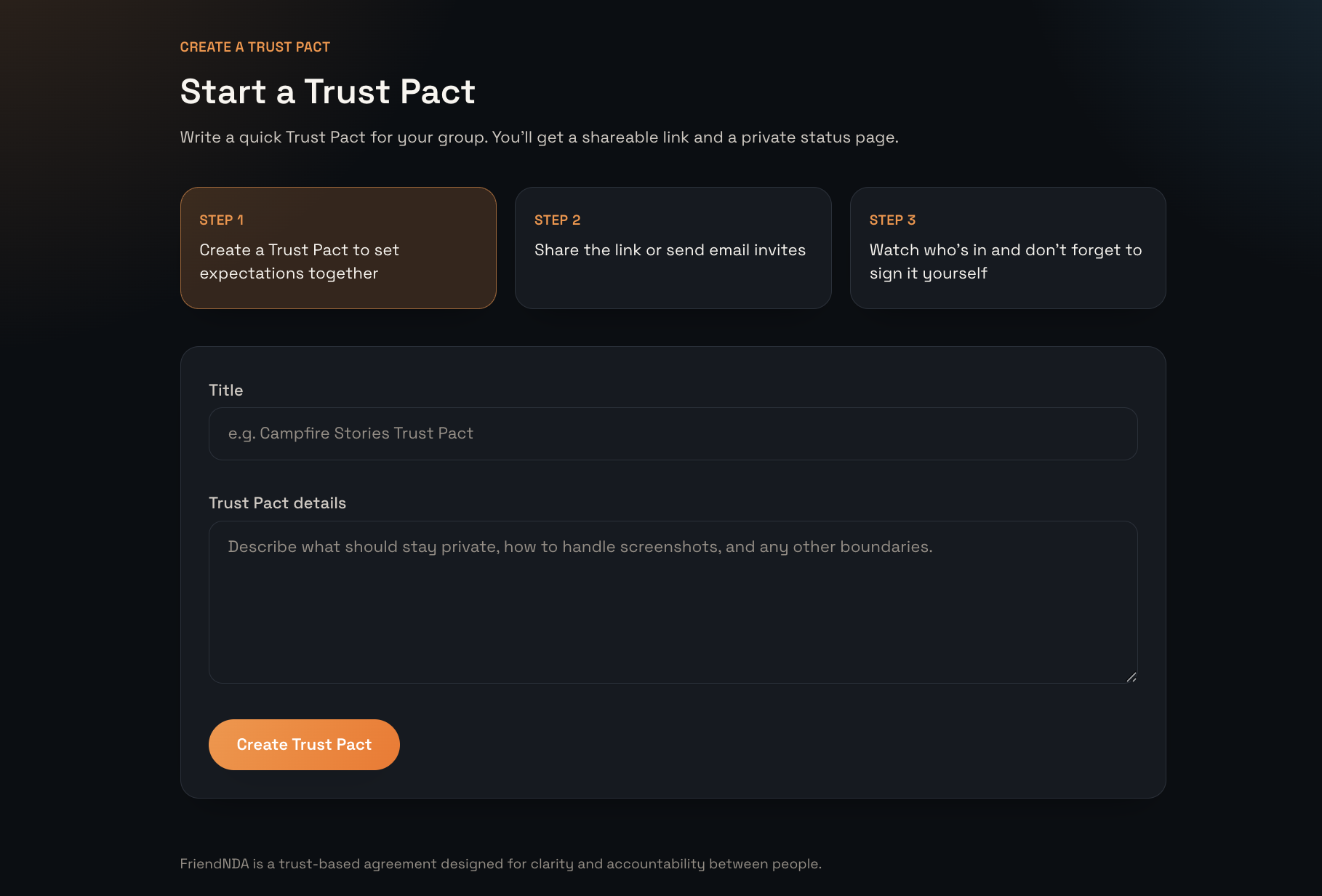Click the Title input field

[673, 433]
